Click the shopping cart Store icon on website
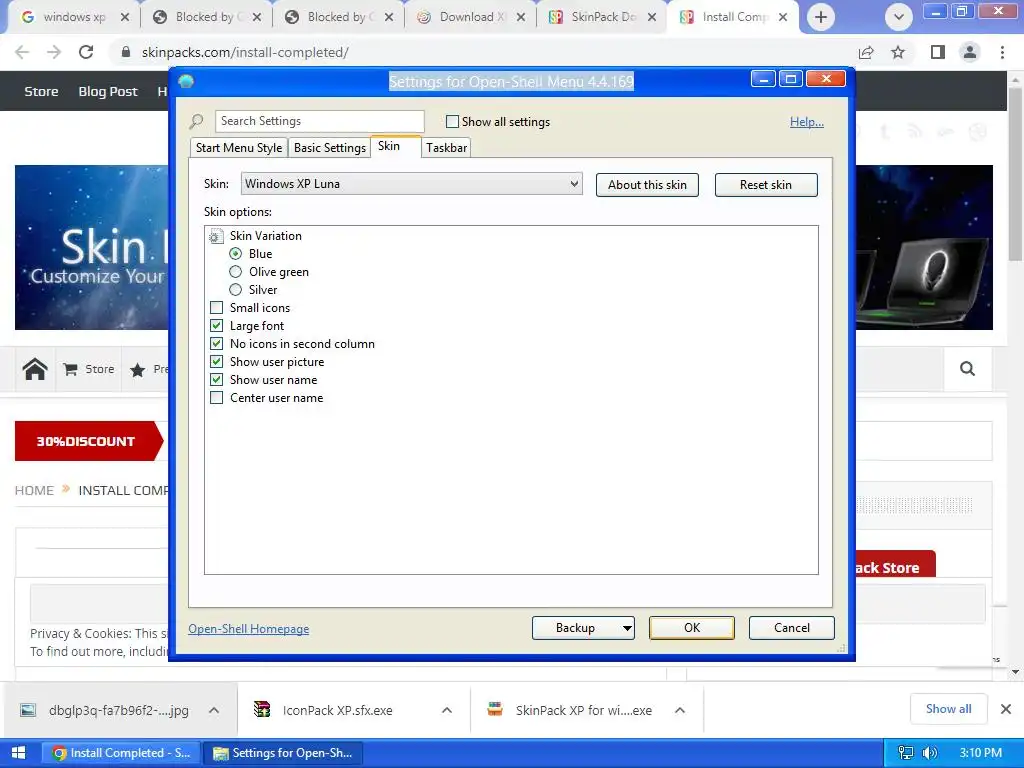This screenshot has width=1024, height=768. click(70, 370)
